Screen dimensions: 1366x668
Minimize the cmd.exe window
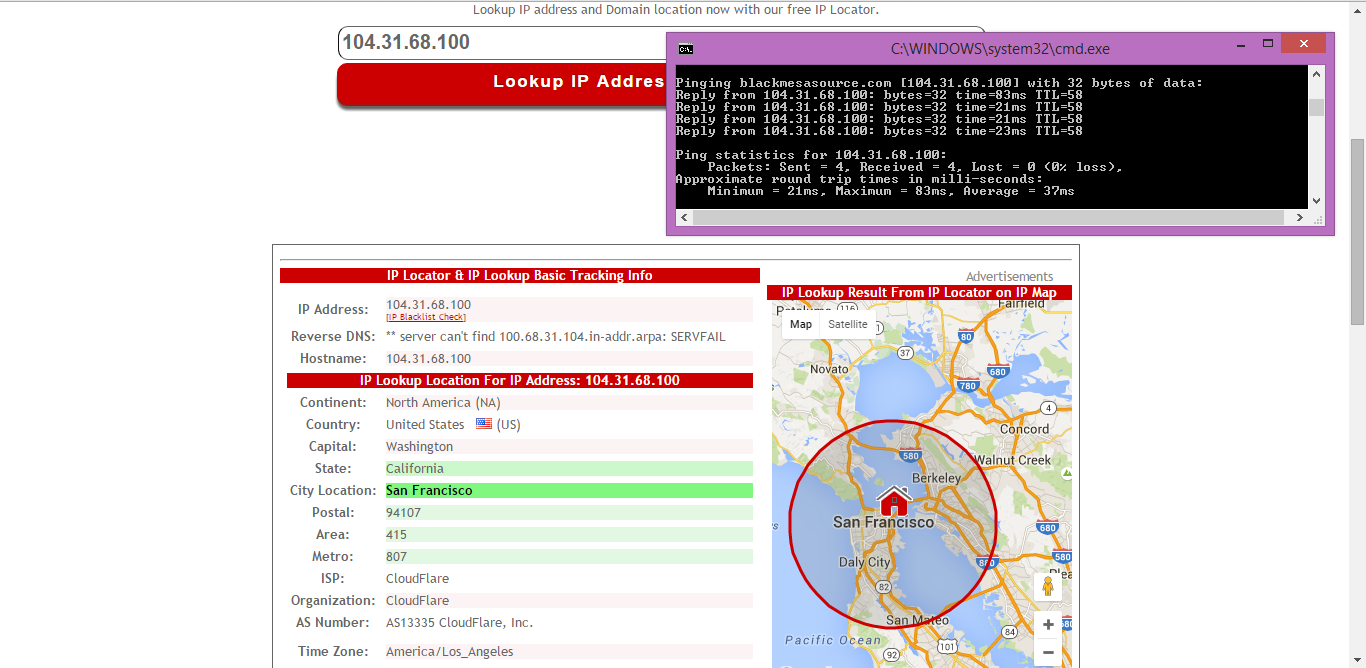pyautogui.click(x=1240, y=44)
